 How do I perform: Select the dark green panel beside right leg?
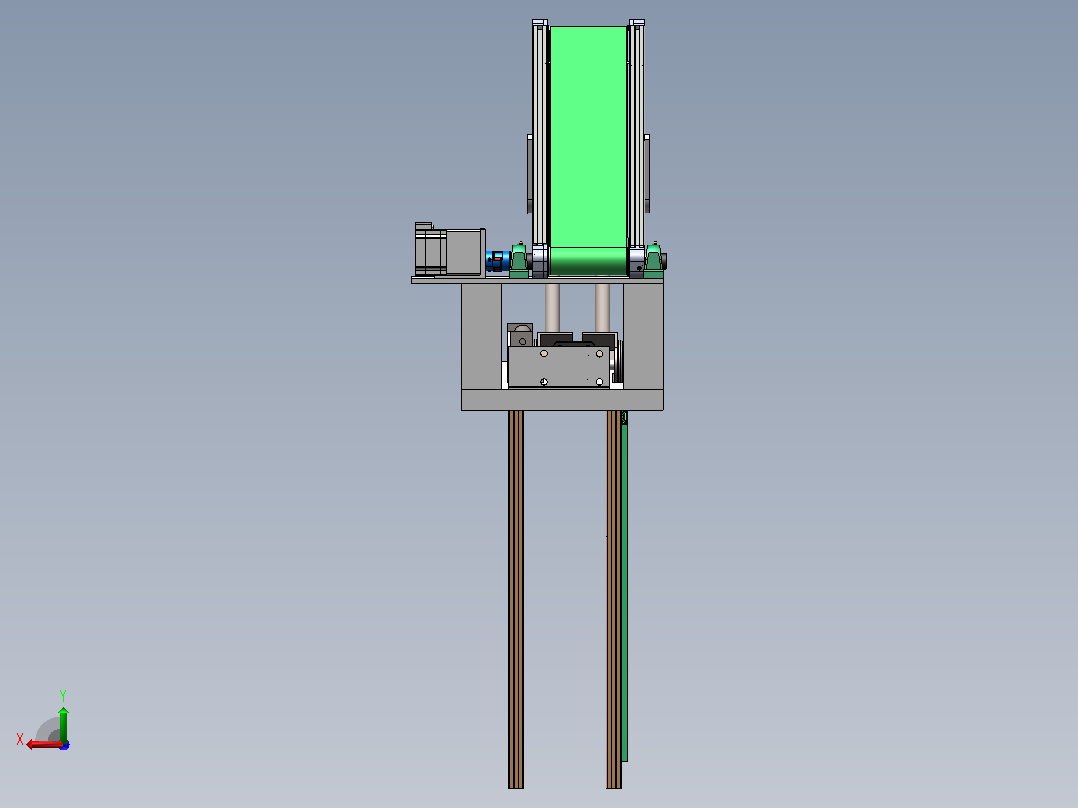point(625,588)
